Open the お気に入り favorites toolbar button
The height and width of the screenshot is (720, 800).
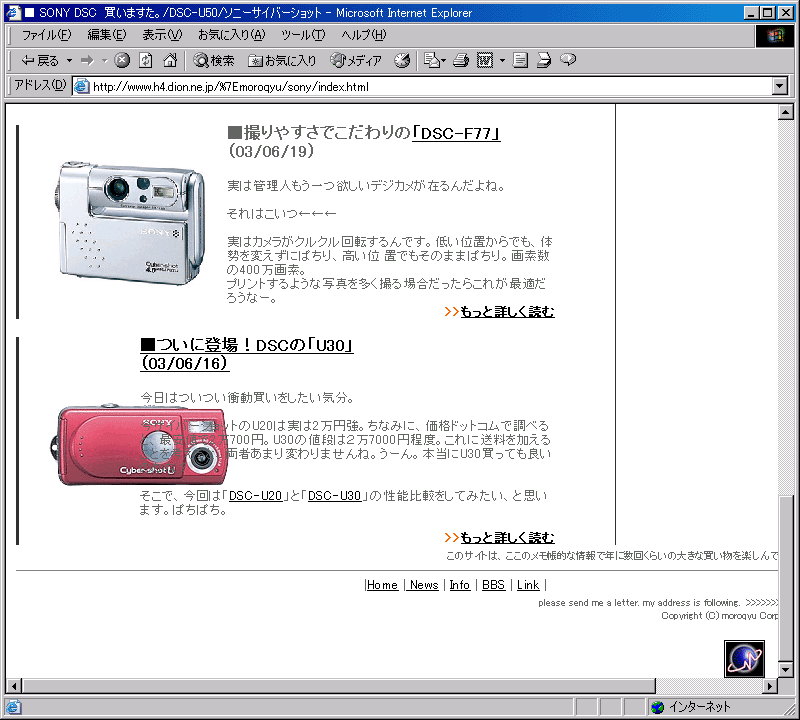[x=282, y=61]
